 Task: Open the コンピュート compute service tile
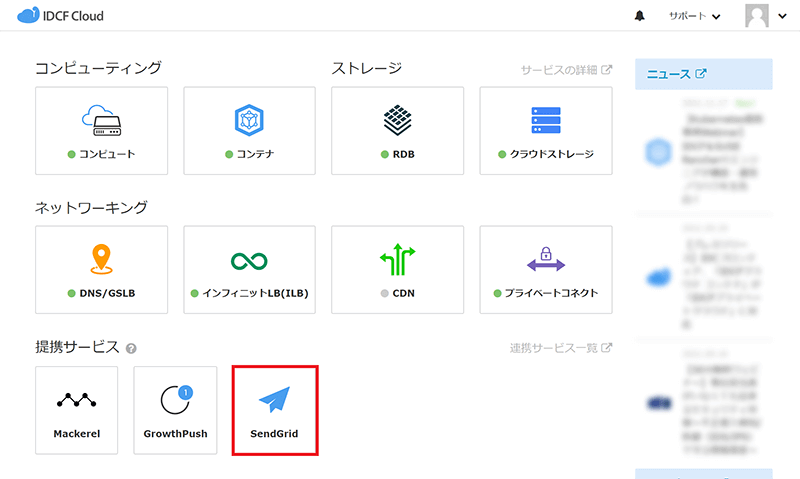[x=101, y=131]
